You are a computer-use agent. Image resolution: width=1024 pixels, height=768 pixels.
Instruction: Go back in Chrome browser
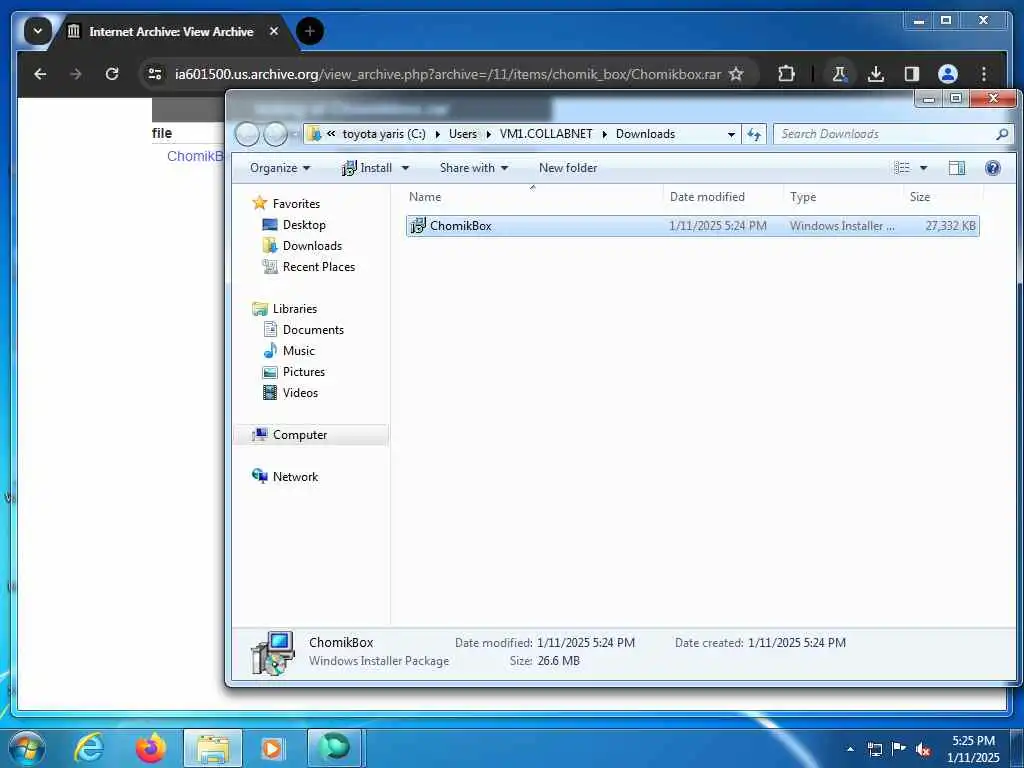point(40,74)
